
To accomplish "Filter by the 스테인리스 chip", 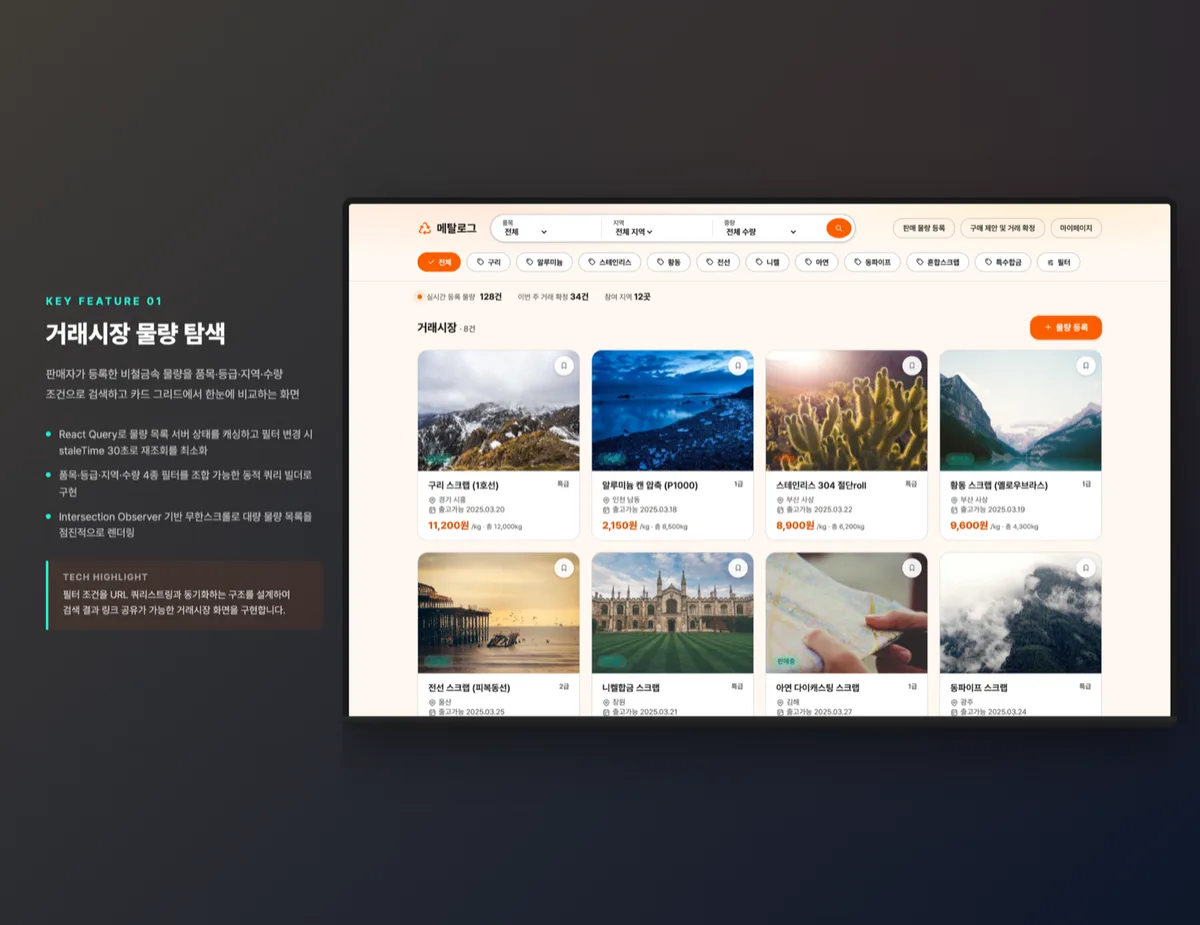I will (608, 262).
